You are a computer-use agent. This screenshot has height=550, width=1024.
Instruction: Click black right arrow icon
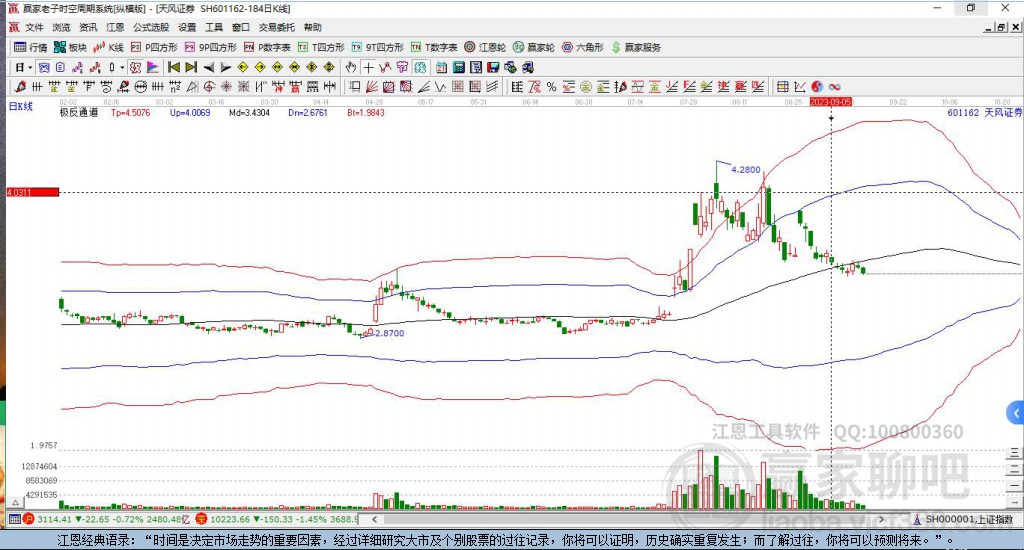(226, 67)
